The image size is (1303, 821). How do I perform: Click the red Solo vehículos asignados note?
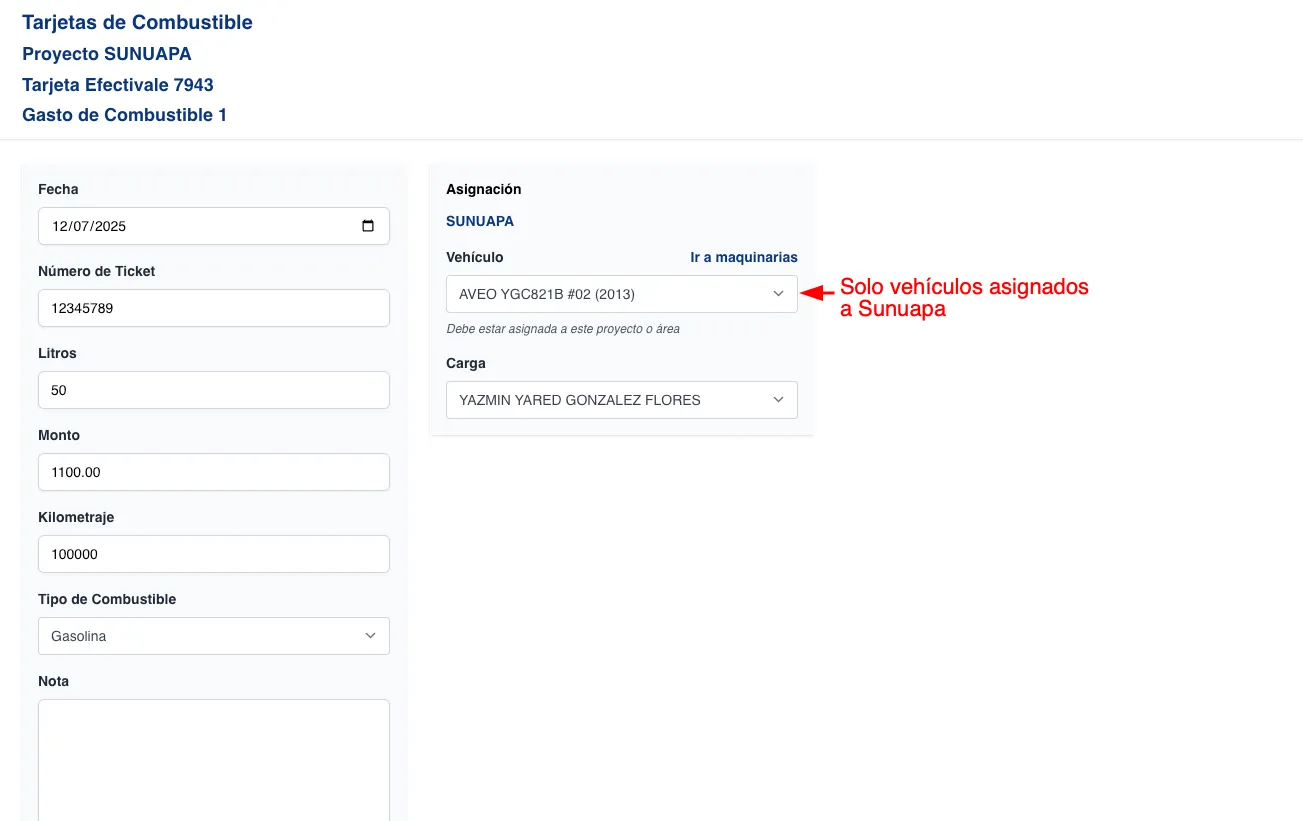coord(963,298)
